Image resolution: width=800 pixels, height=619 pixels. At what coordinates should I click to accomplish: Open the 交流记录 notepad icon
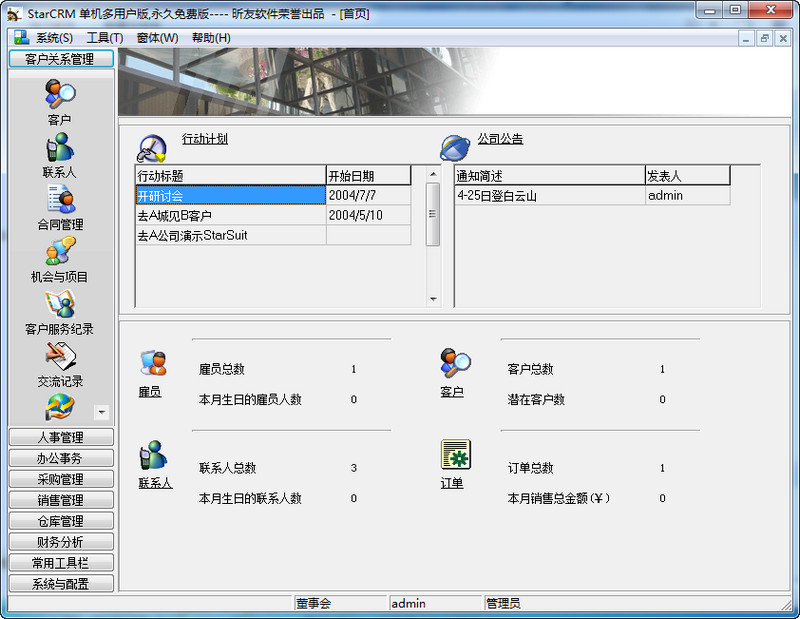pyautogui.click(x=60, y=356)
